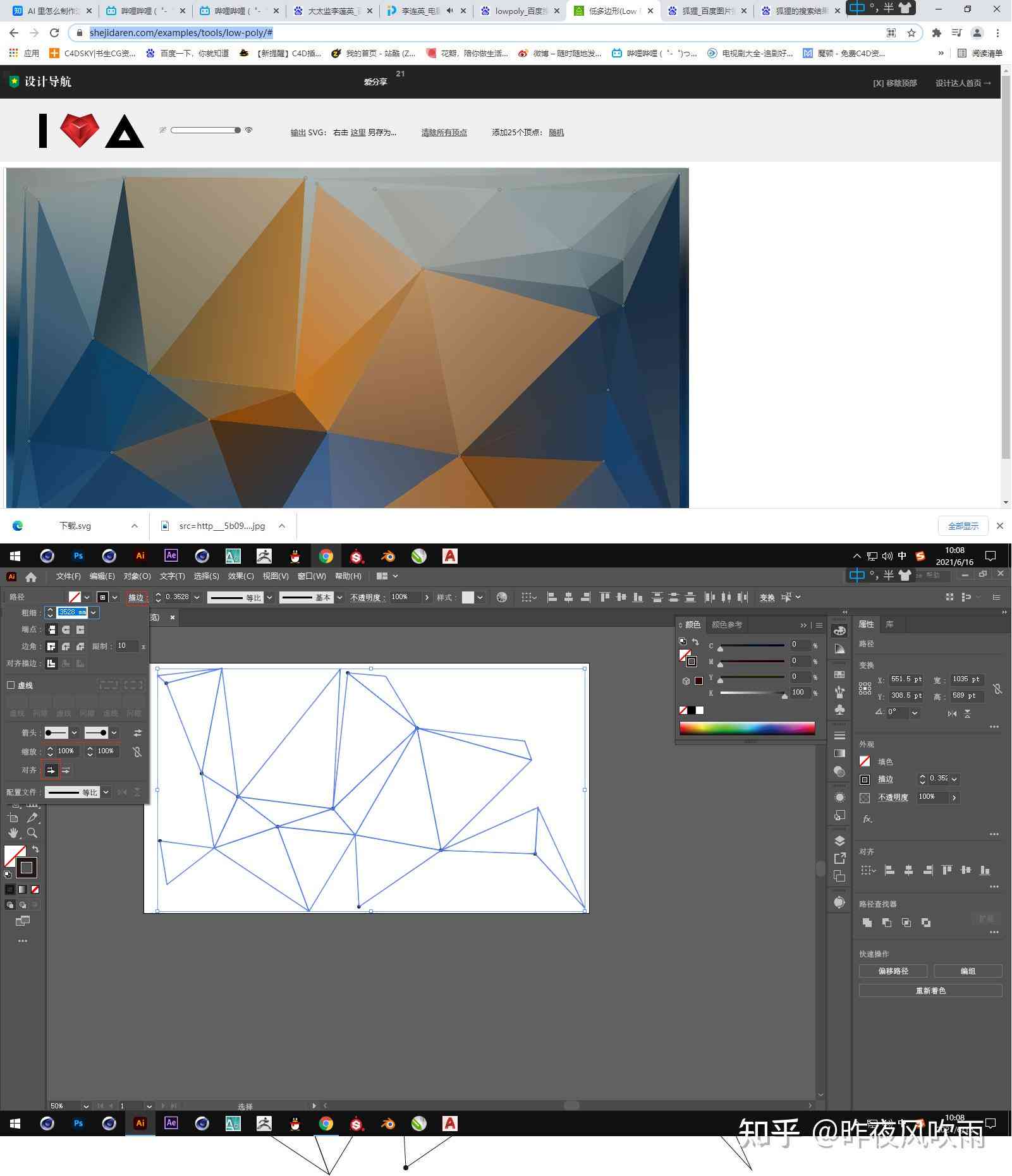Apply Minus Front in Pathfinder section
1012x1176 pixels.
887,923
